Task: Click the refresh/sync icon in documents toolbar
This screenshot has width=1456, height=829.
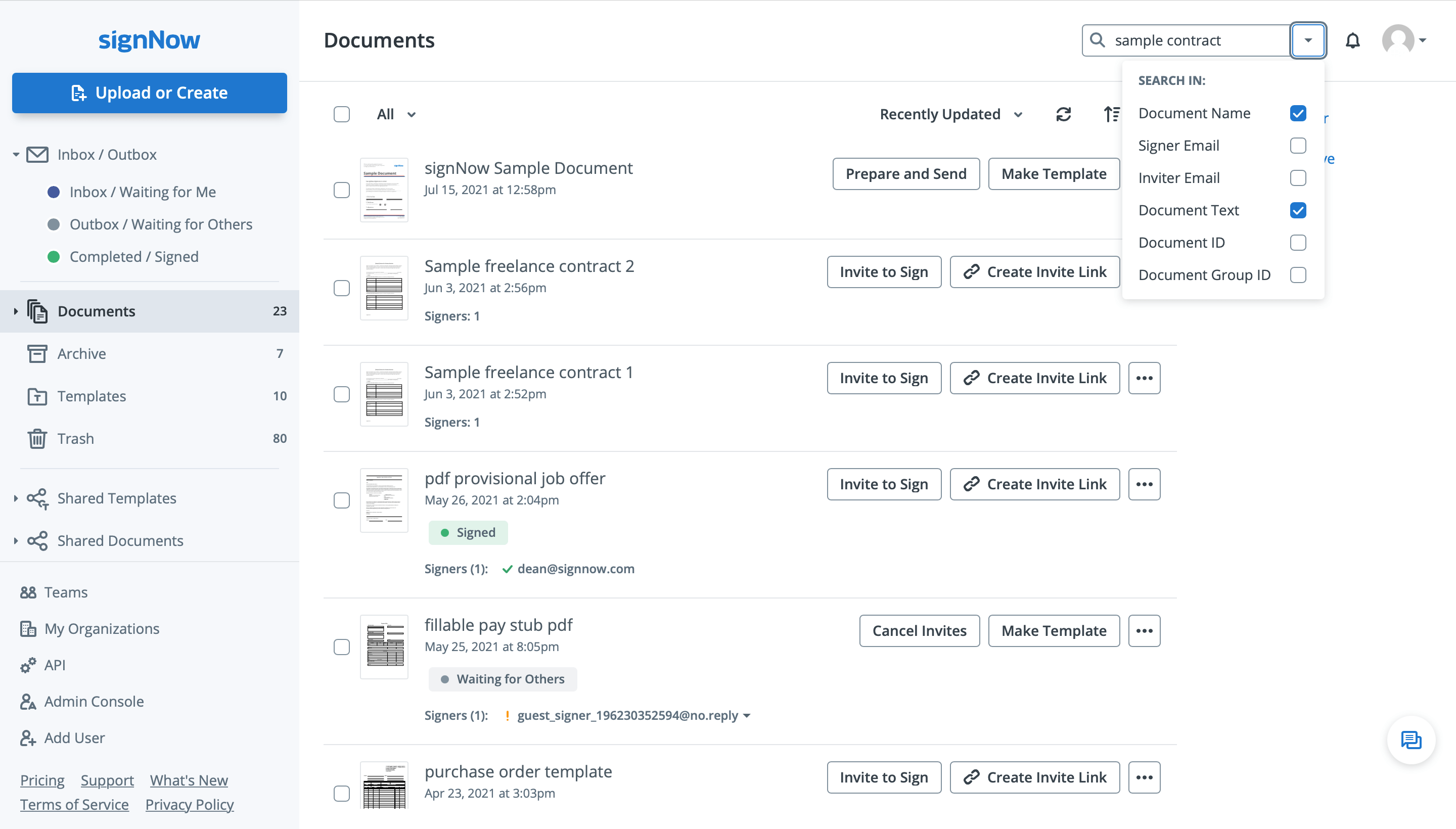Action: point(1063,113)
